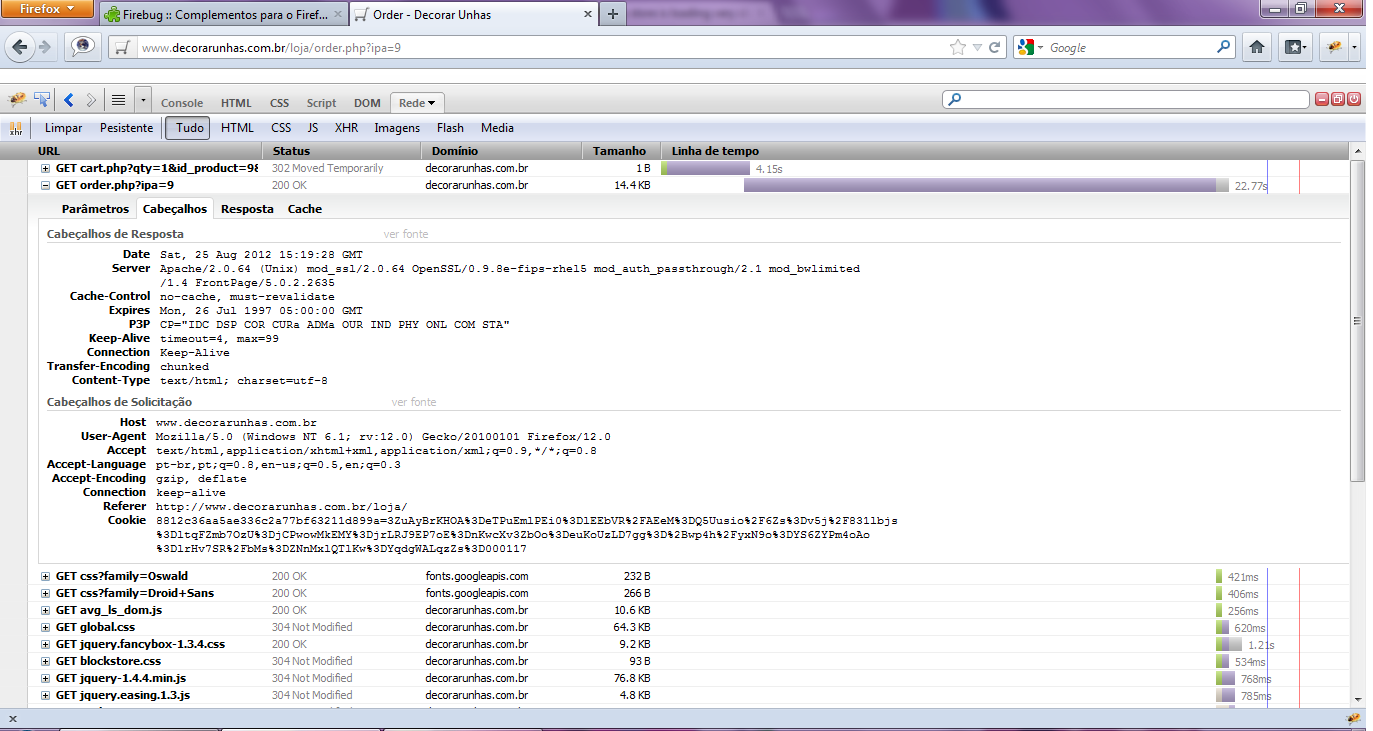Show the Firebug command line icon

118,100
